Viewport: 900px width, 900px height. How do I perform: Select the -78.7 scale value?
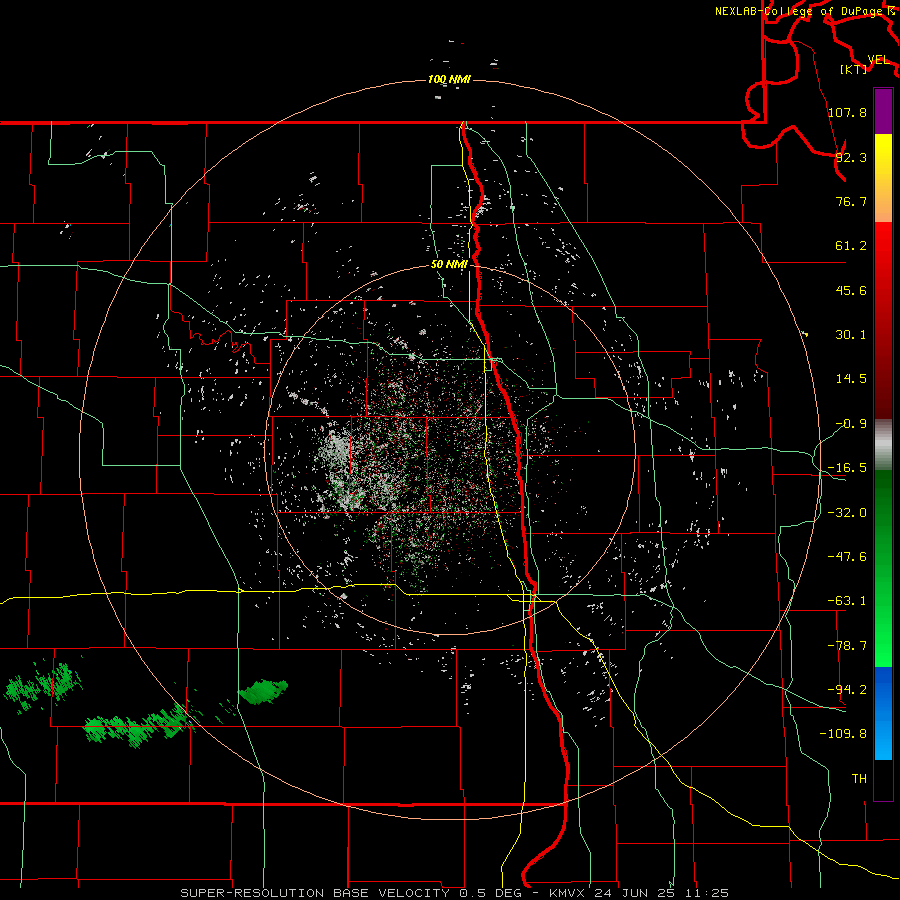pos(847,646)
